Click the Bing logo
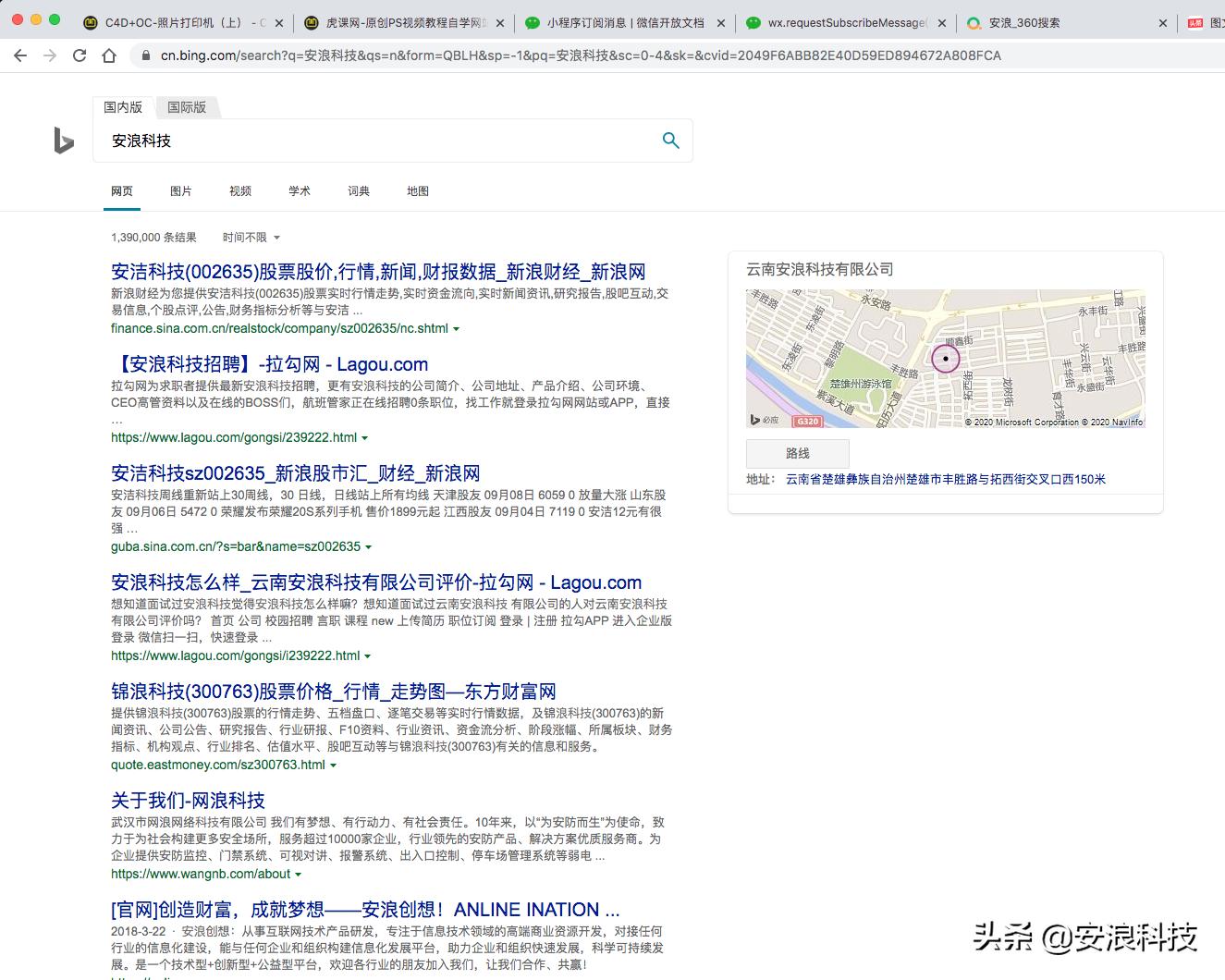The height and width of the screenshot is (980, 1225). tap(61, 141)
